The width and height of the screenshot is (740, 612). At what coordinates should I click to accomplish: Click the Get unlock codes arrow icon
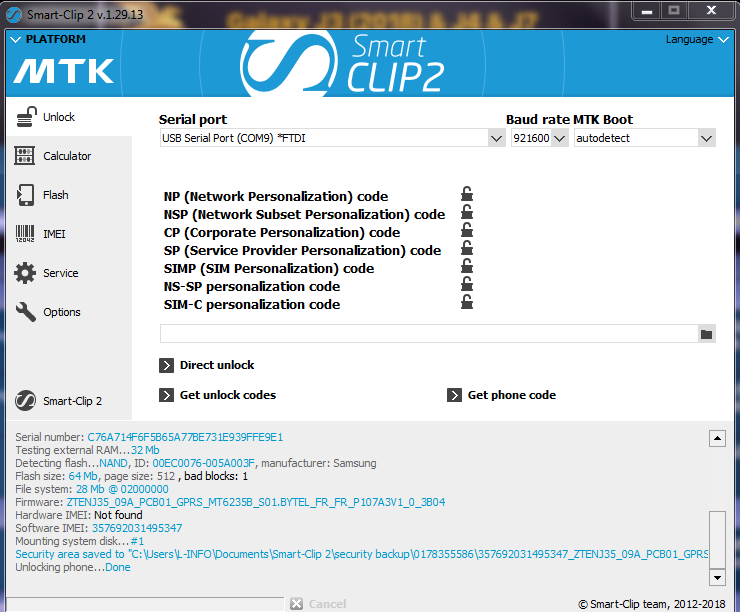pyautogui.click(x=166, y=395)
